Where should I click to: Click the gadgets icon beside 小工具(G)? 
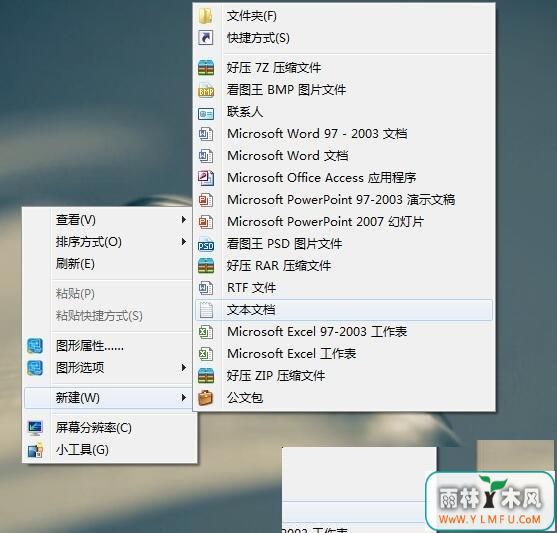pos(35,450)
